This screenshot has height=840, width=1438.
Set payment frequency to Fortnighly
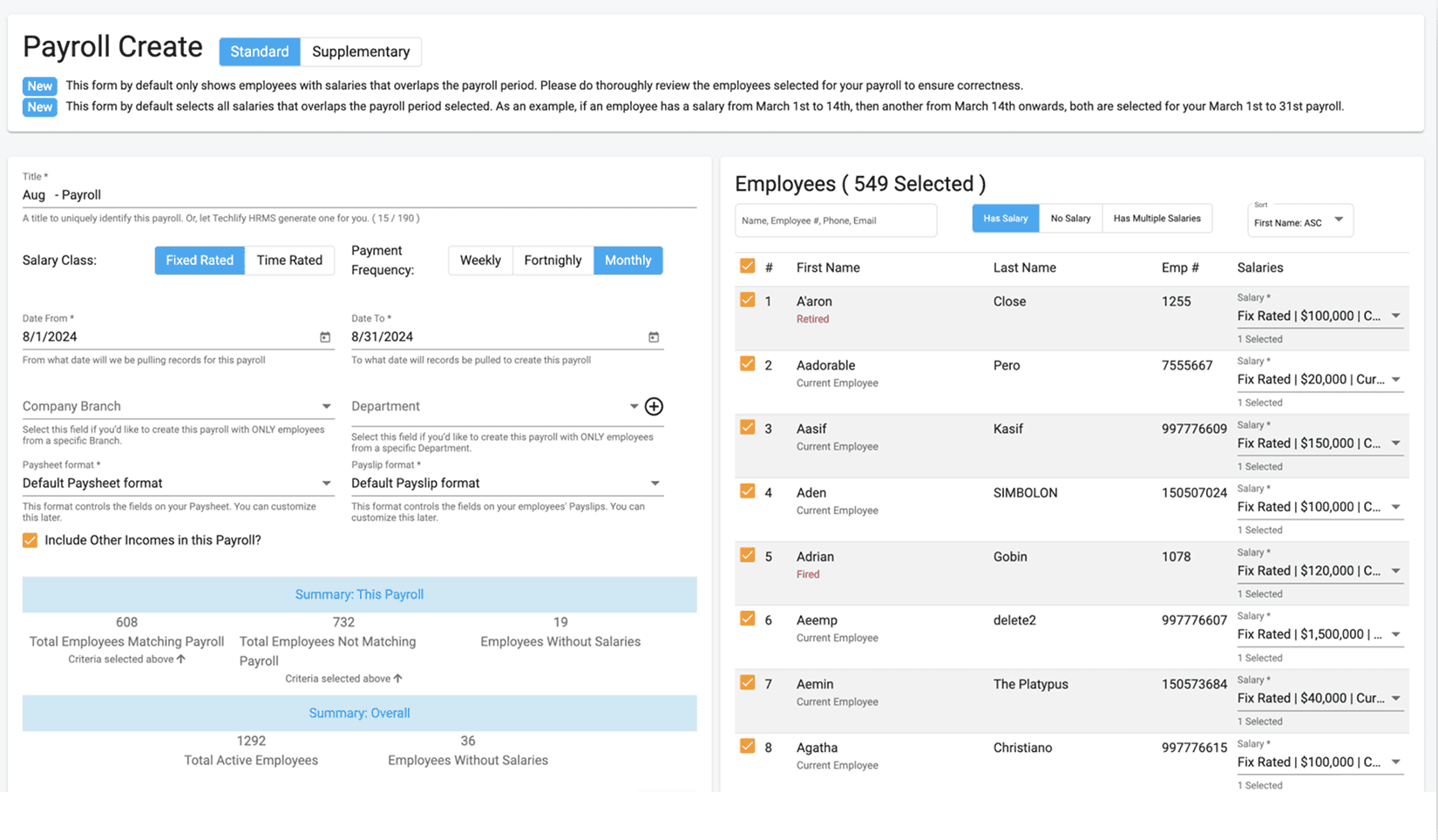553,261
